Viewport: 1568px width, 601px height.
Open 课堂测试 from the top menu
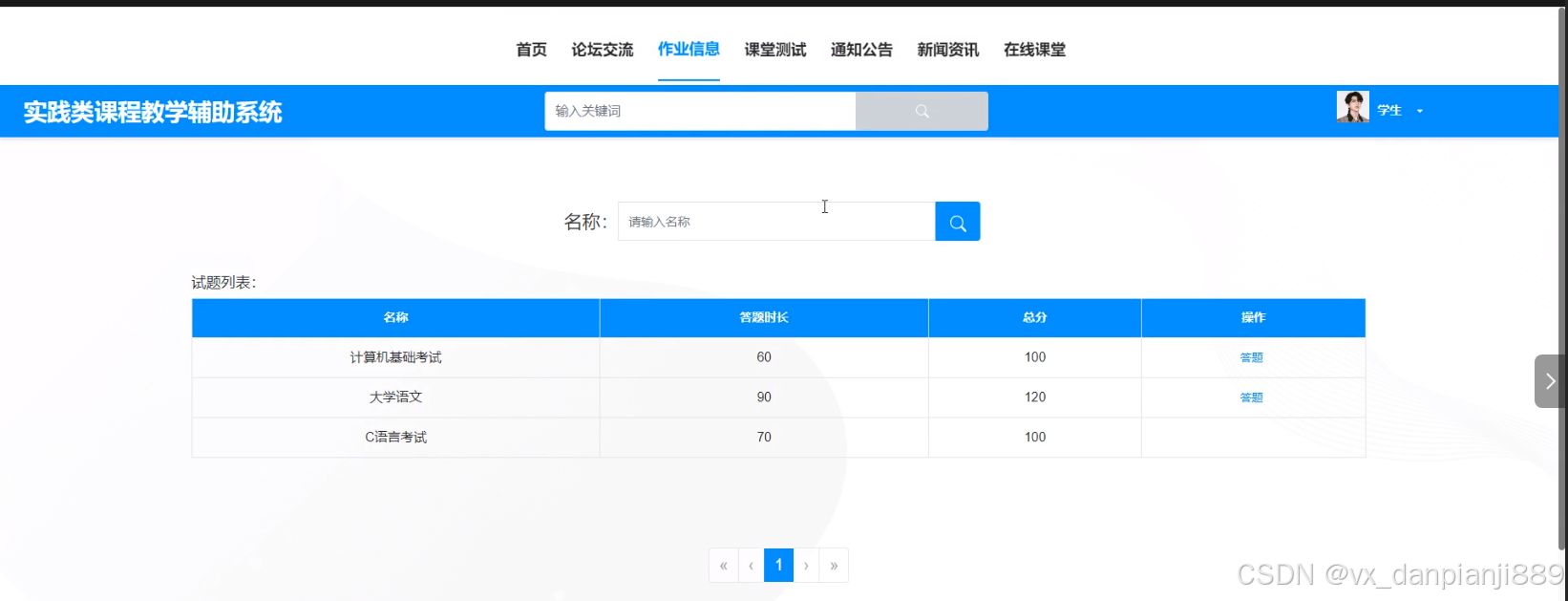[775, 50]
